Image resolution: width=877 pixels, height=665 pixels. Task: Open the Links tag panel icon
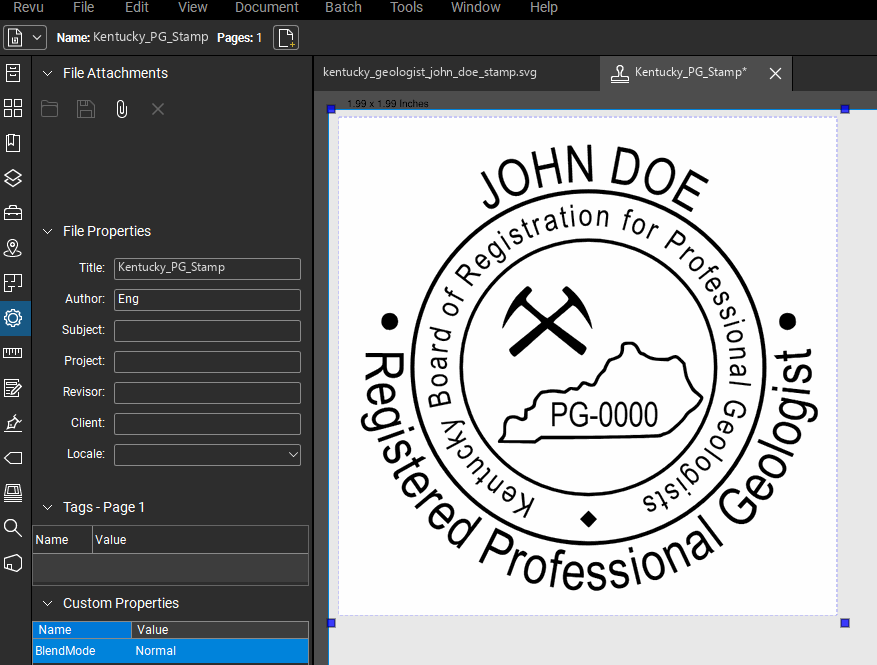13,458
